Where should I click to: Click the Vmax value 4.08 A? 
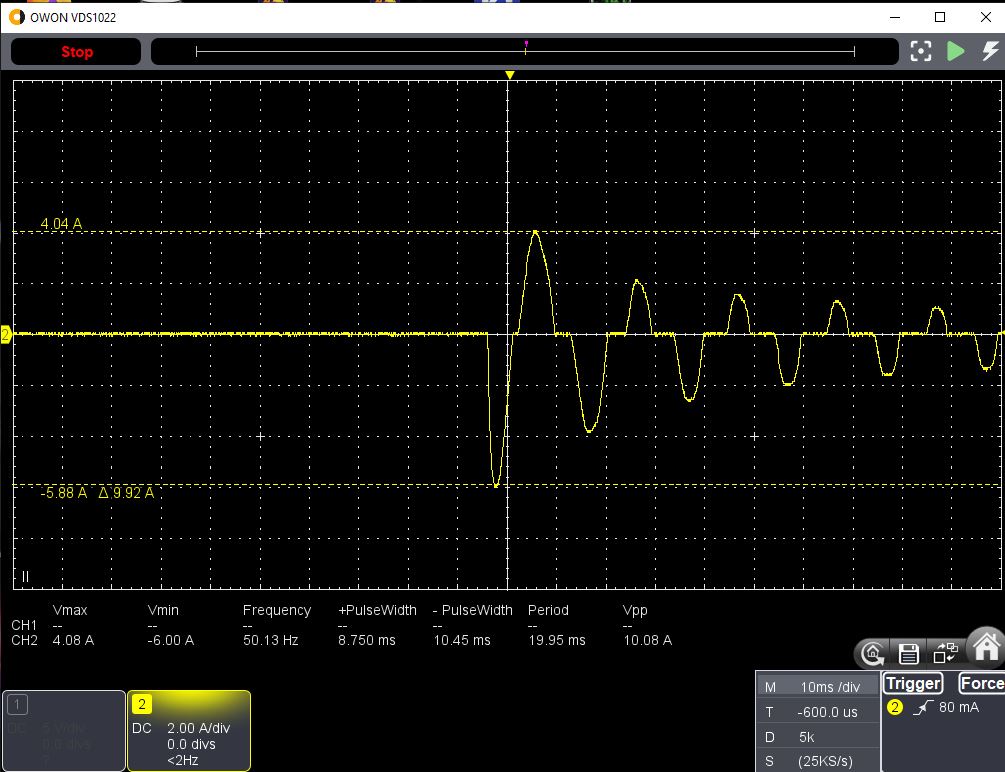[73, 640]
